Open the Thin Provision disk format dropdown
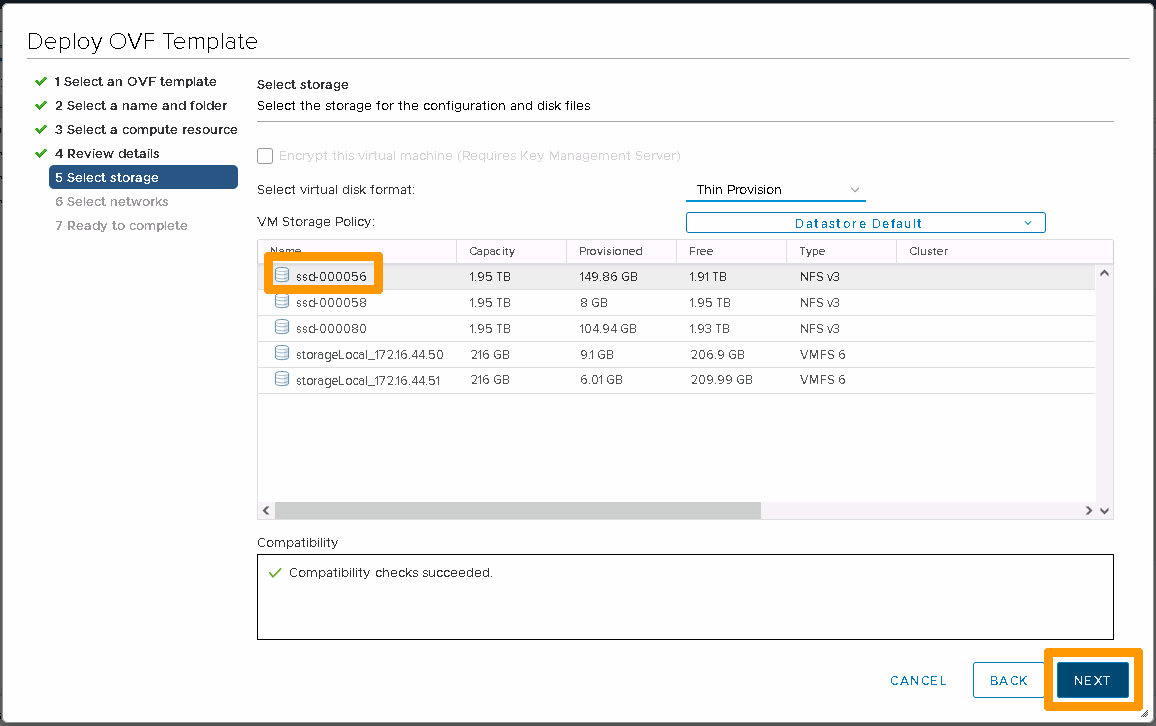 tap(776, 190)
